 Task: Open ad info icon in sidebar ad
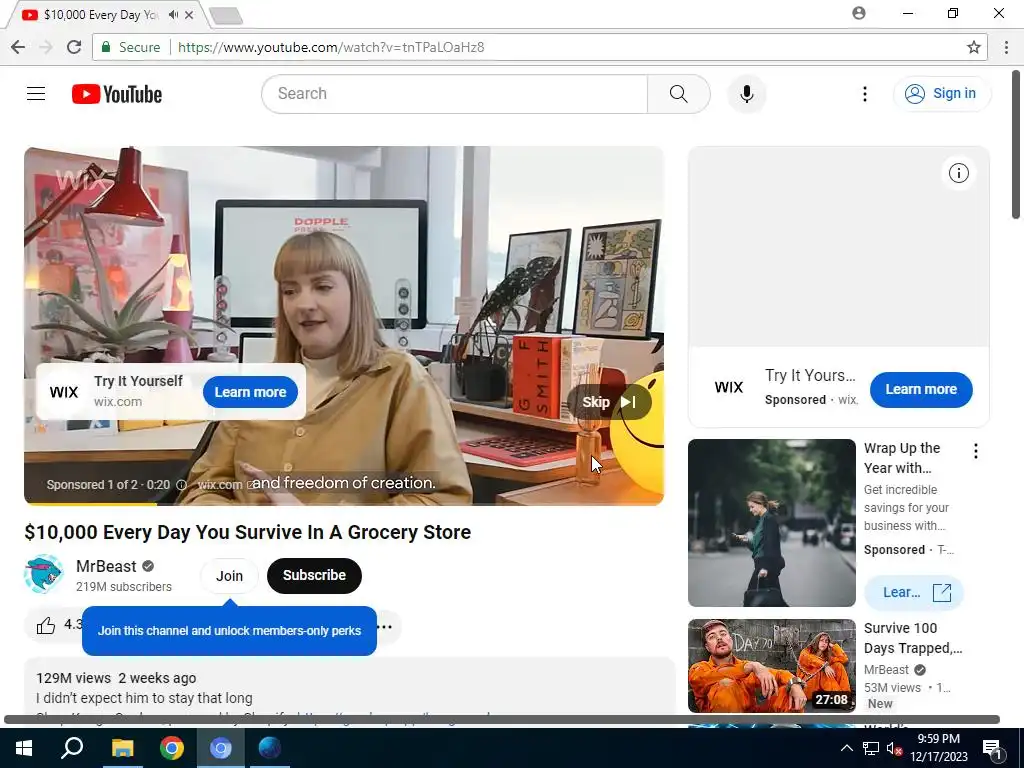click(x=959, y=173)
